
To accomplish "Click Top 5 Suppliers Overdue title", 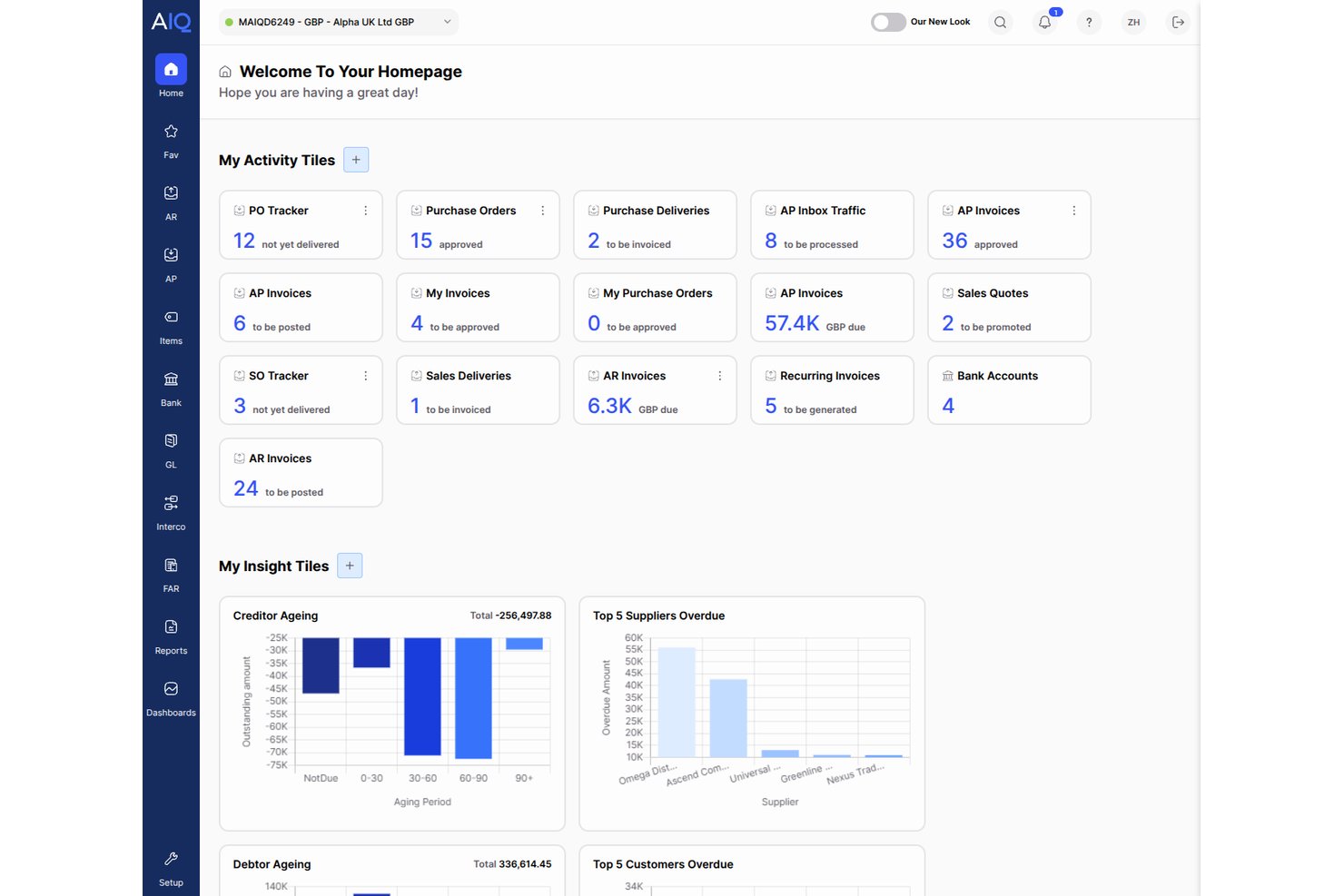I will (x=659, y=615).
